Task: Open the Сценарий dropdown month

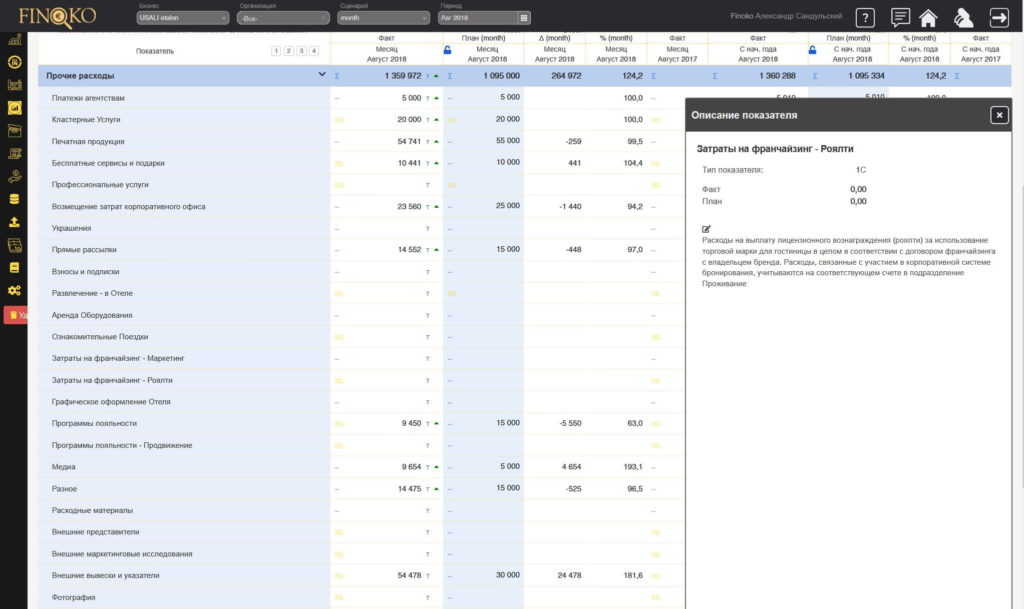Action: coord(383,18)
